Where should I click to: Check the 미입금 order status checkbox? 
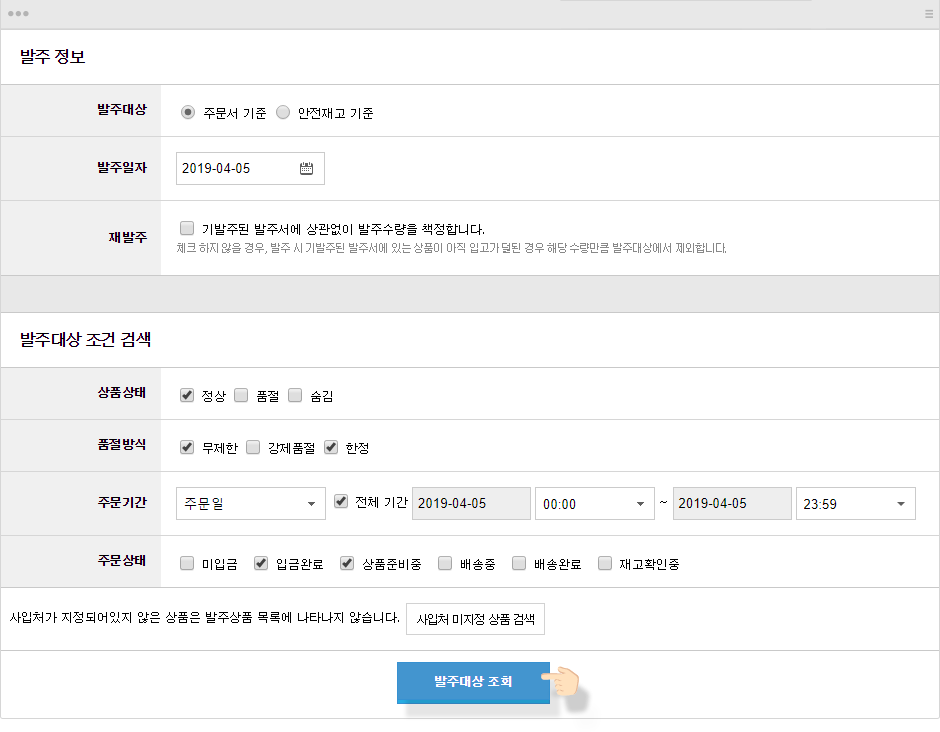pos(187,563)
